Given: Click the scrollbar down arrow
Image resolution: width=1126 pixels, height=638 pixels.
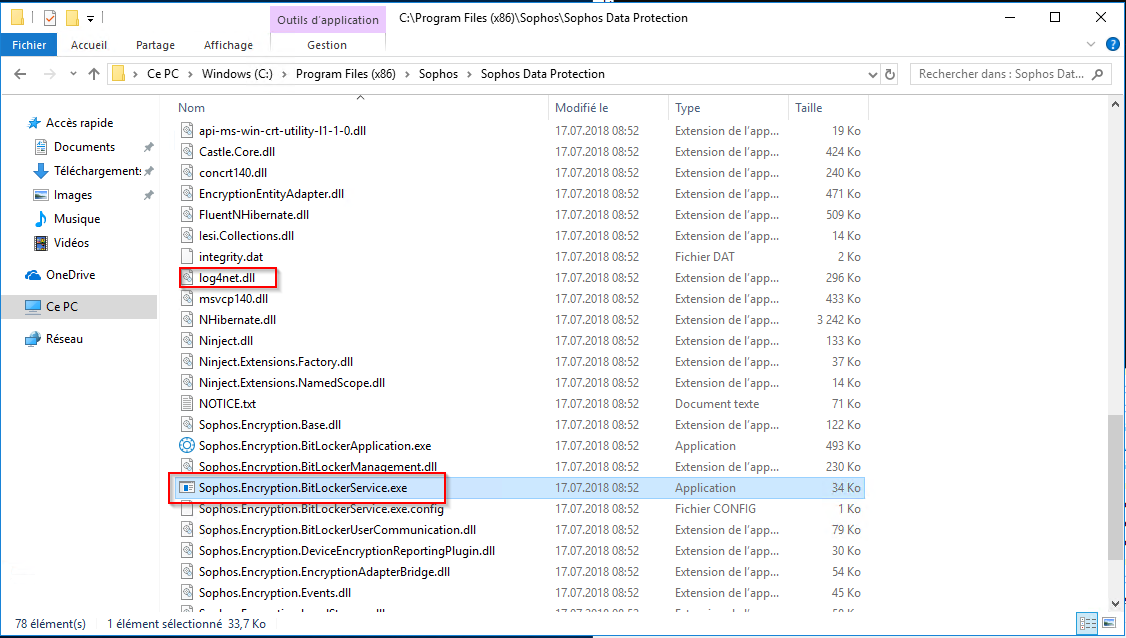Looking at the screenshot, I should coord(1115,604).
